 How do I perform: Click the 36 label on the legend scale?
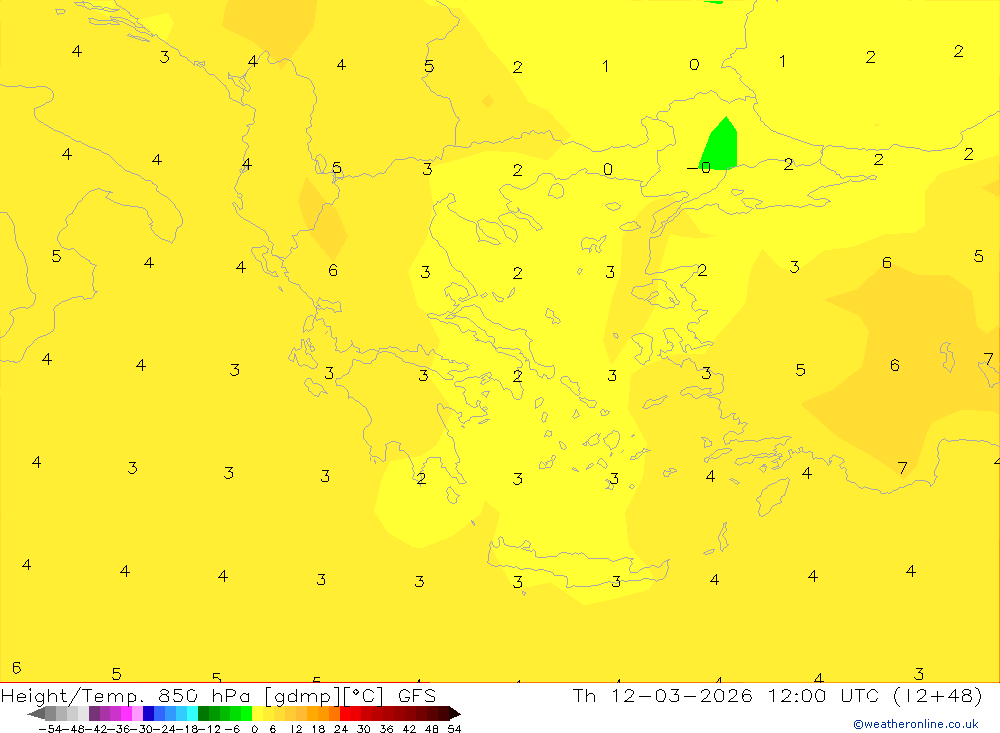386,729
